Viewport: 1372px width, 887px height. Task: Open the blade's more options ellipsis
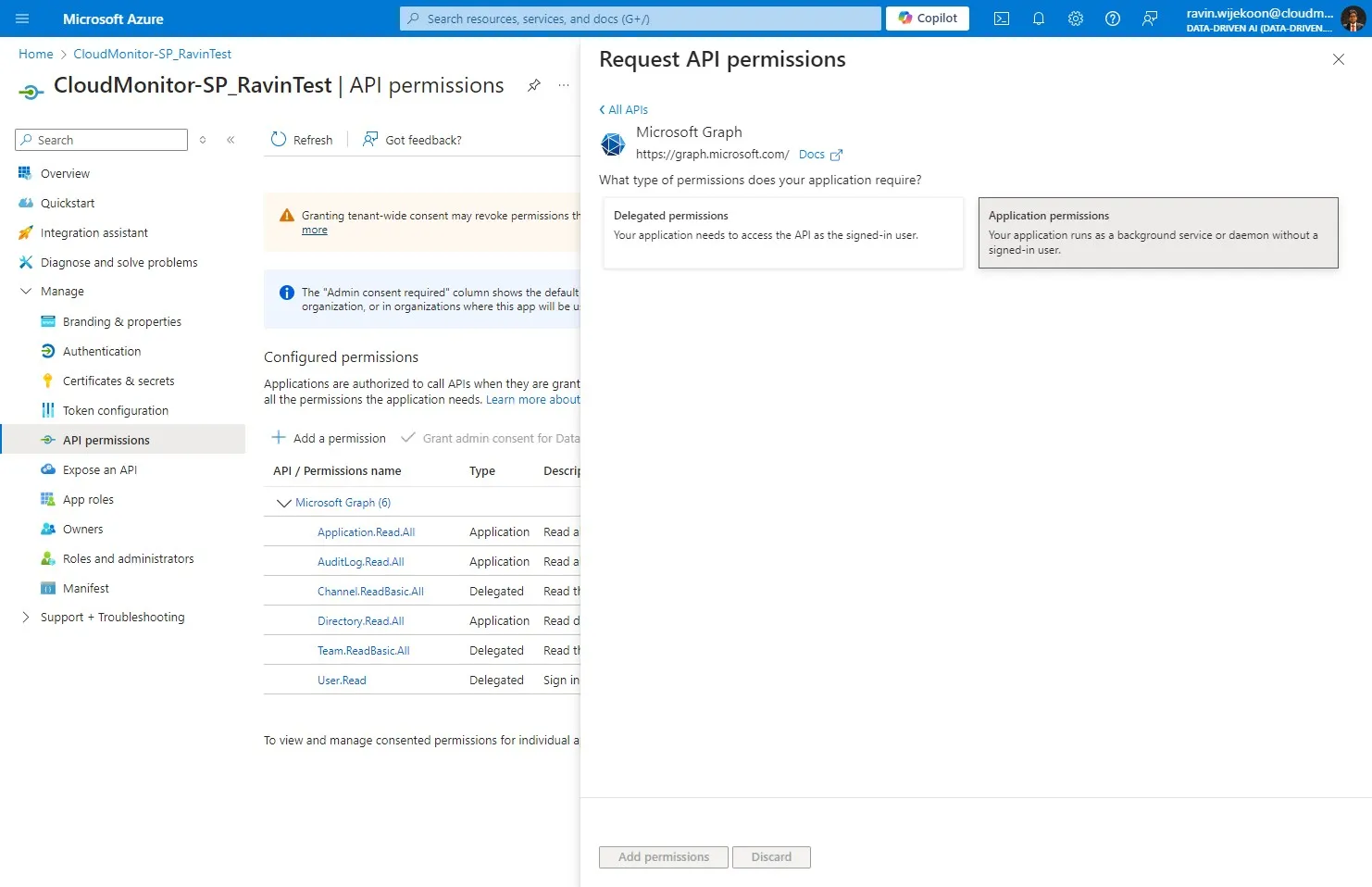tap(564, 85)
